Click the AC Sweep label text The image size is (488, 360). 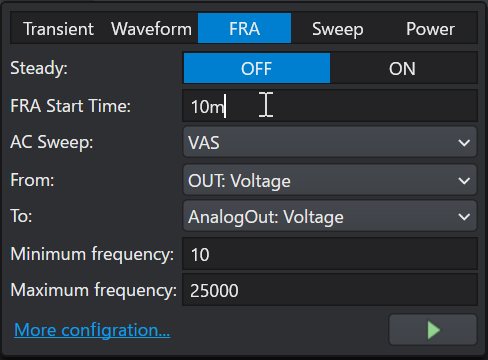[x=52, y=143]
